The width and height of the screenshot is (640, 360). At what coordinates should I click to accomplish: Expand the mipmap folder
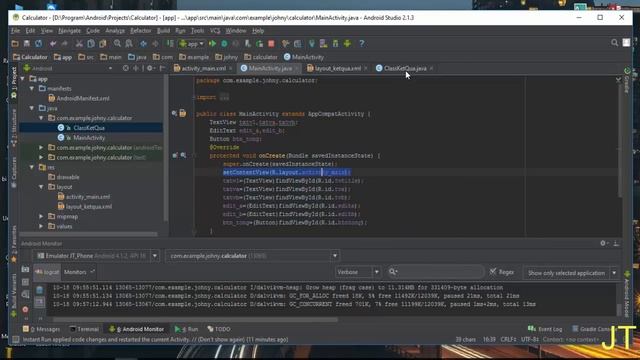41,216
